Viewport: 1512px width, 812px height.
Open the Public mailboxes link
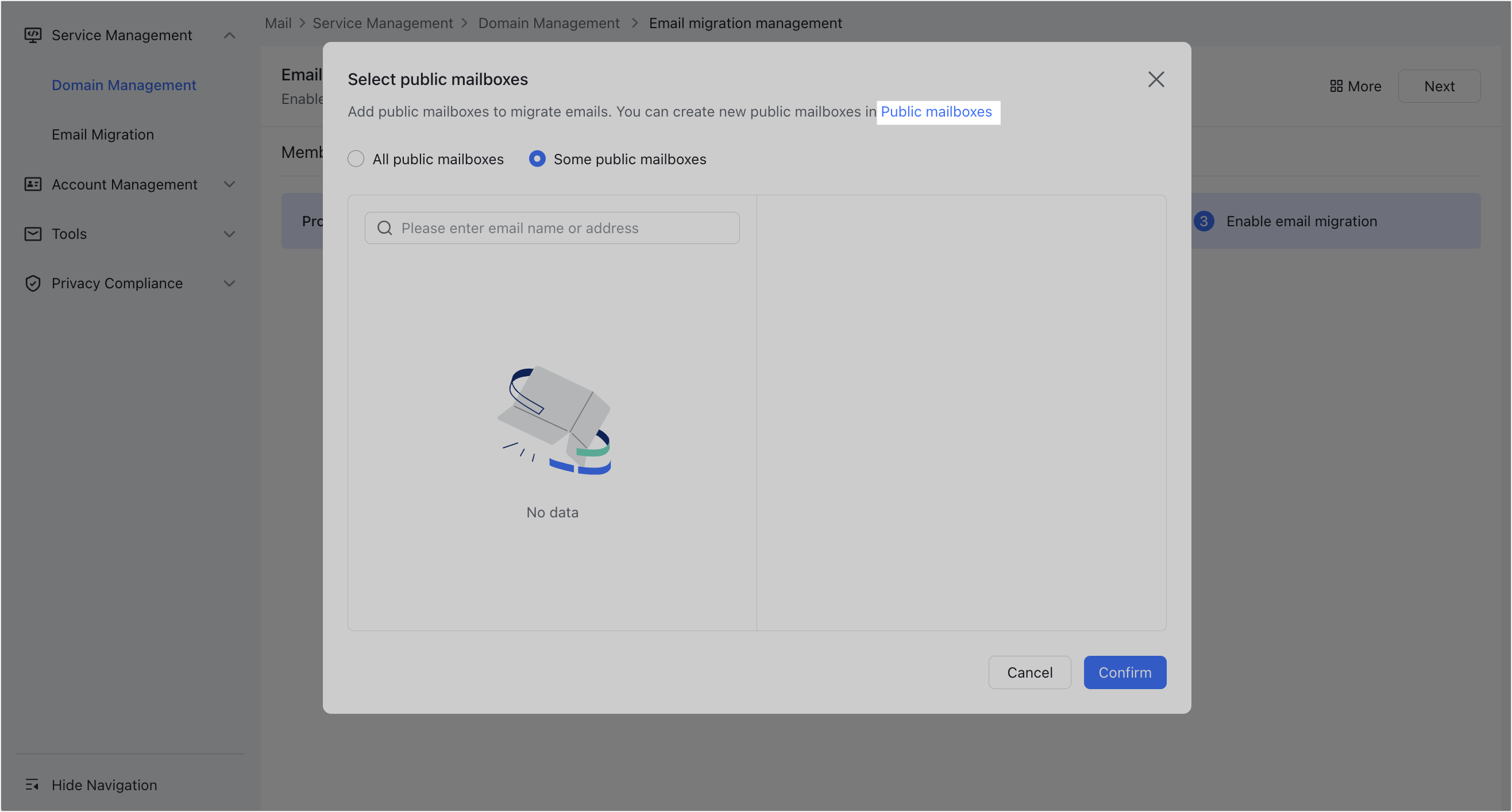pos(937,111)
